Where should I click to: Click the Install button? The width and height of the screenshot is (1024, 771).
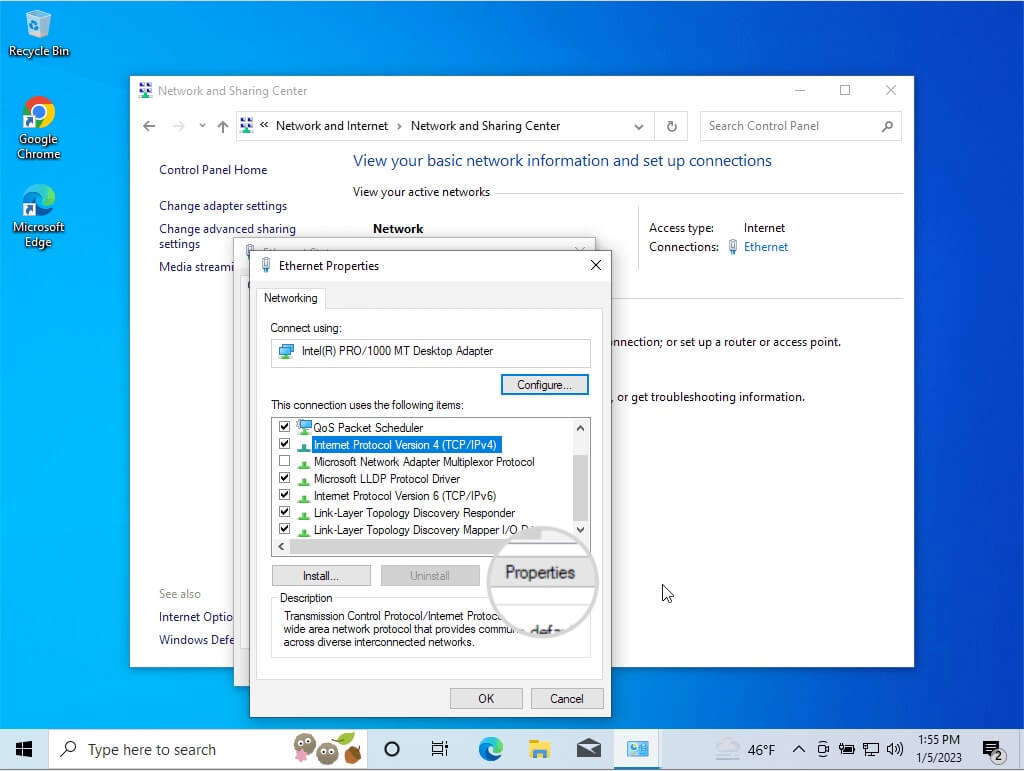click(x=321, y=576)
